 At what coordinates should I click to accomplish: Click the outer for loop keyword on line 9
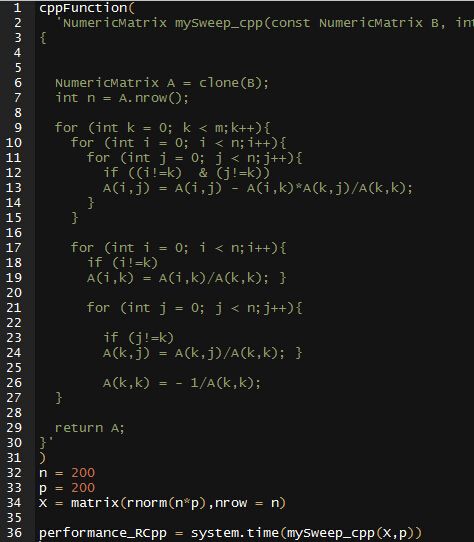point(66,128)
